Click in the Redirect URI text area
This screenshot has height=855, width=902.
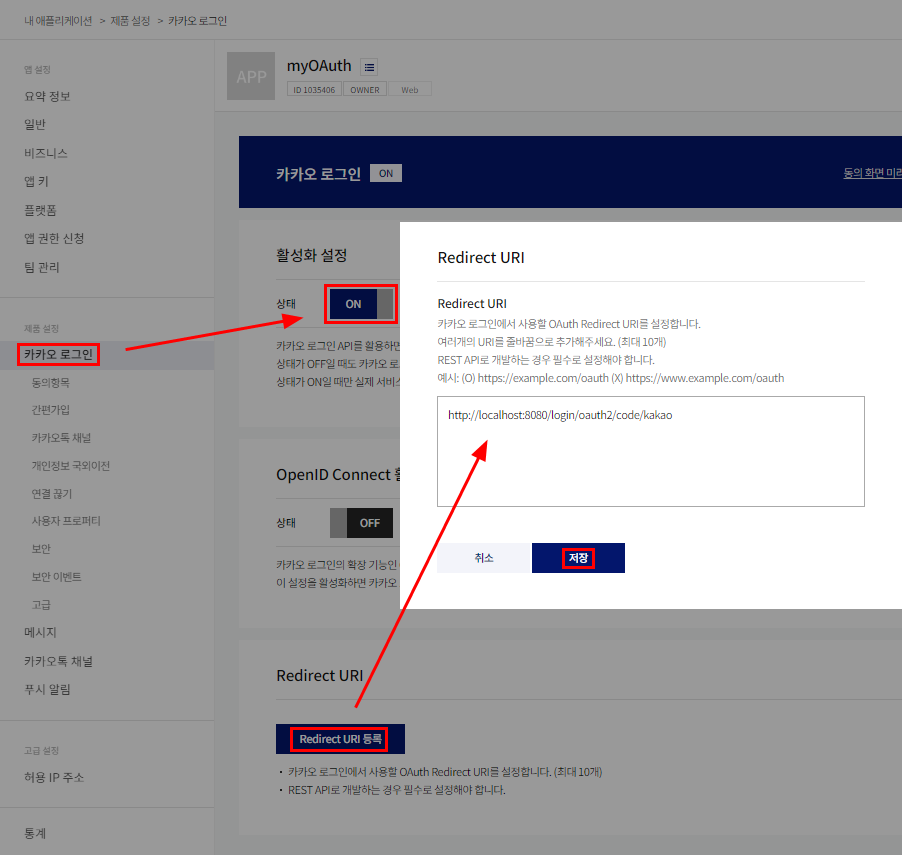coord(651,452)
